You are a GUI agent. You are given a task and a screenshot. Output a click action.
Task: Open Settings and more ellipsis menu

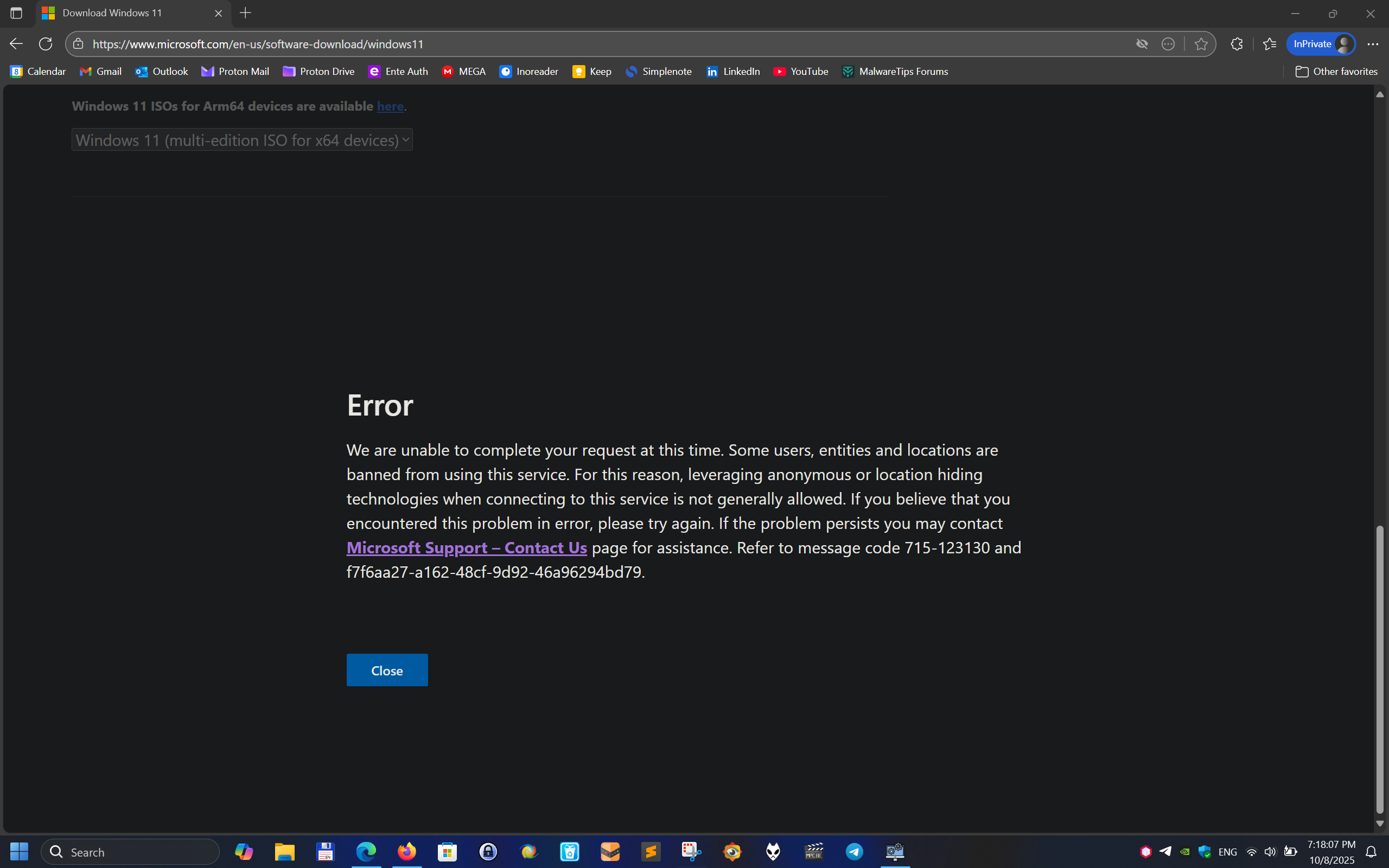(1372, 43)
